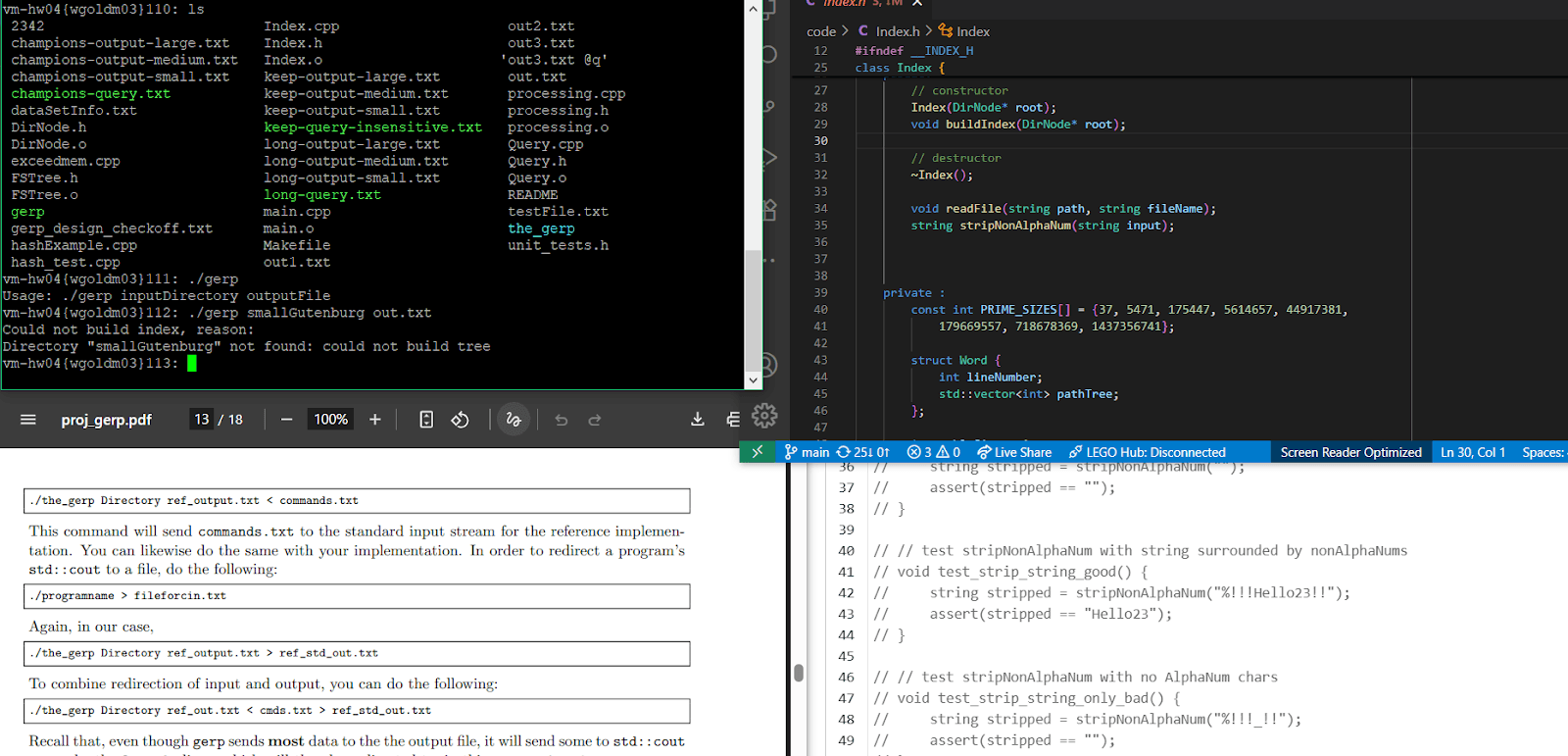Click './programname > fileforcin.txt' PDF box
The width and height of the screenshot is (1568, 756).
pos(357,596)
